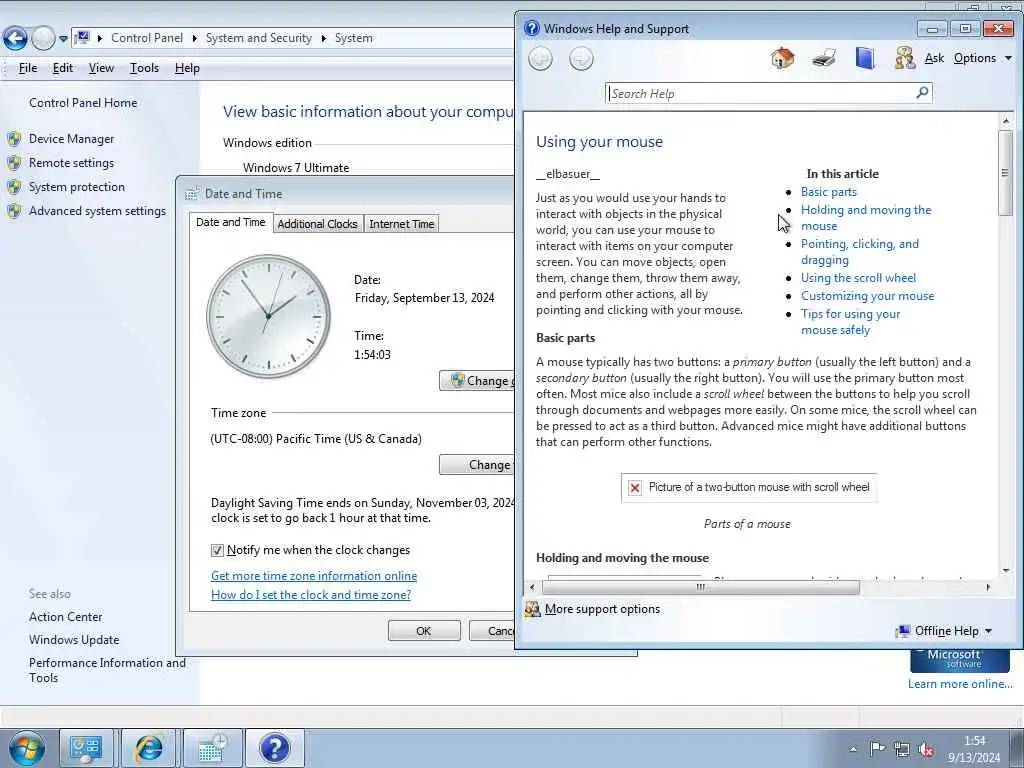Click the taskbar clock date display
1024x768 pixels.
[x=974, y=749]
